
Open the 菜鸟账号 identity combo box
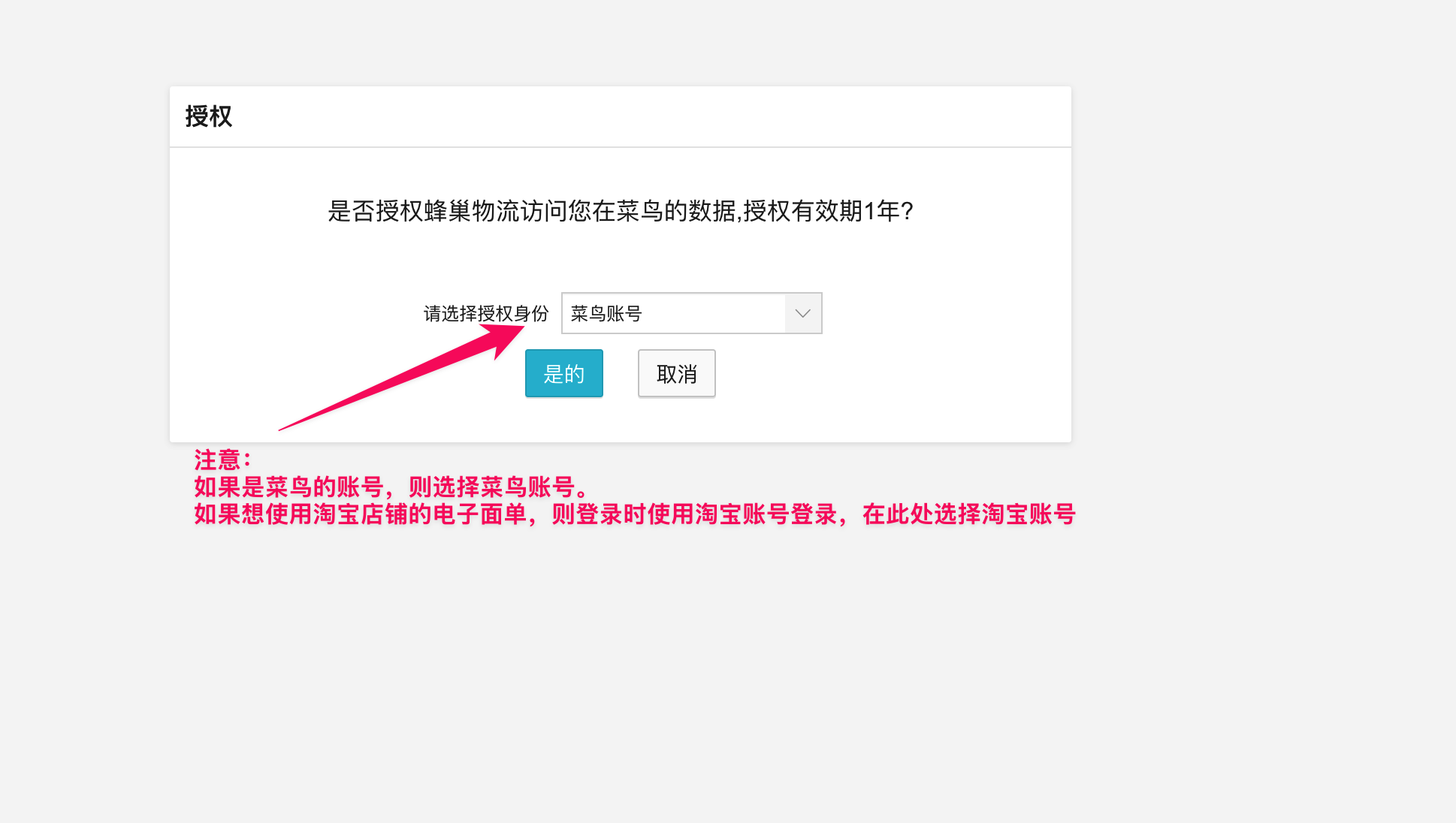(x=690, y=313)
